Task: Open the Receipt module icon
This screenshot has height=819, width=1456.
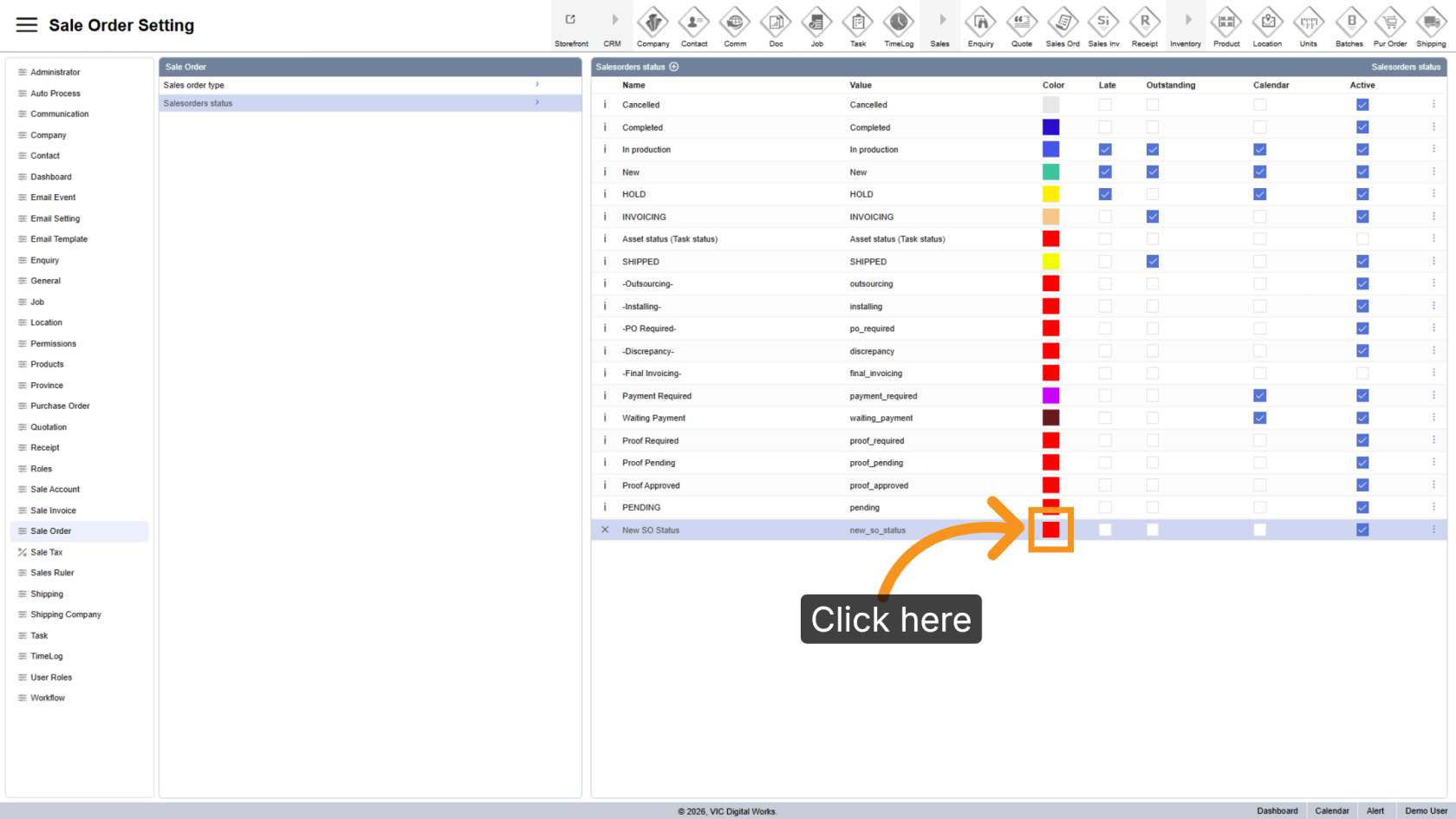Action: click(x=1145, y=26)
